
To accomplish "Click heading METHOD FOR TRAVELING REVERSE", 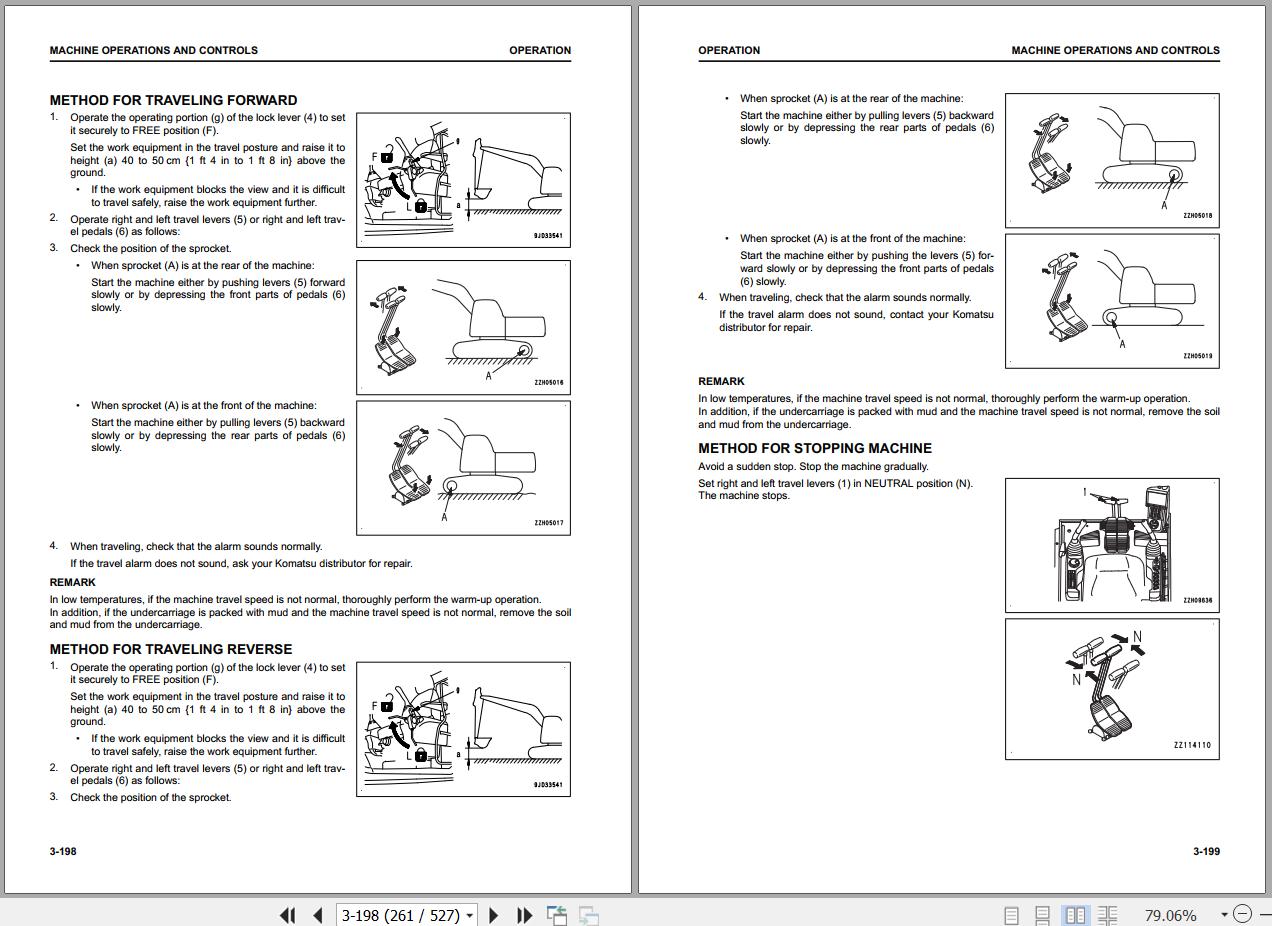I will pyautogui.click(x=171, y=649).
